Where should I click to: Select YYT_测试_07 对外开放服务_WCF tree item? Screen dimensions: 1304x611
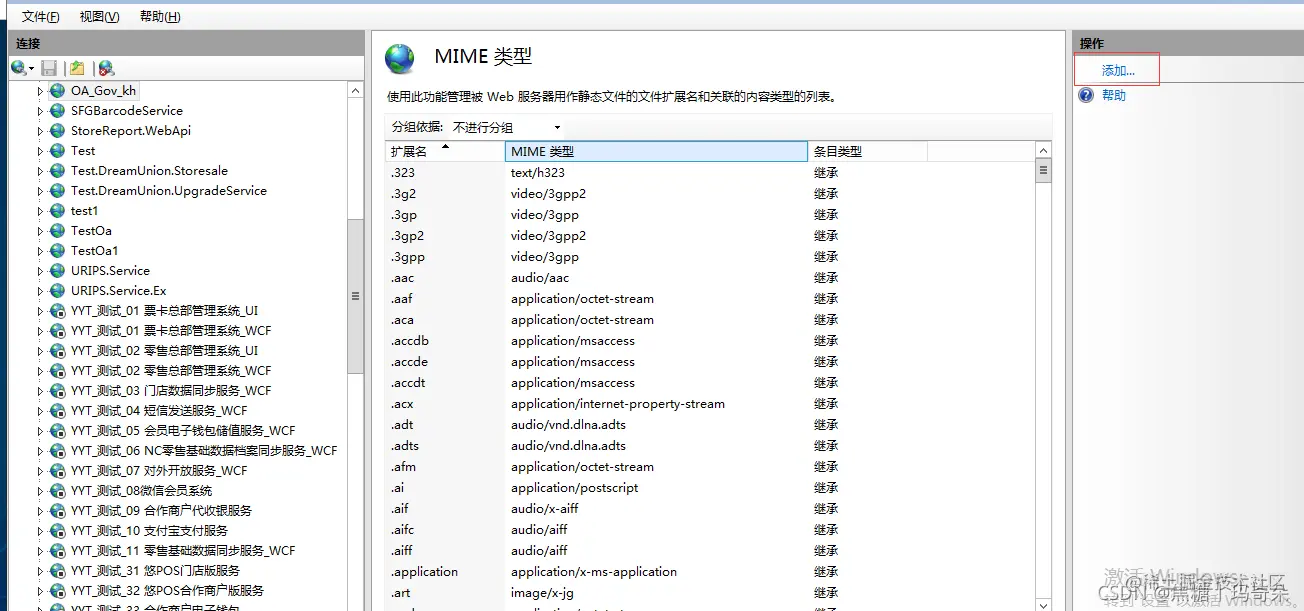pos(159,470)
